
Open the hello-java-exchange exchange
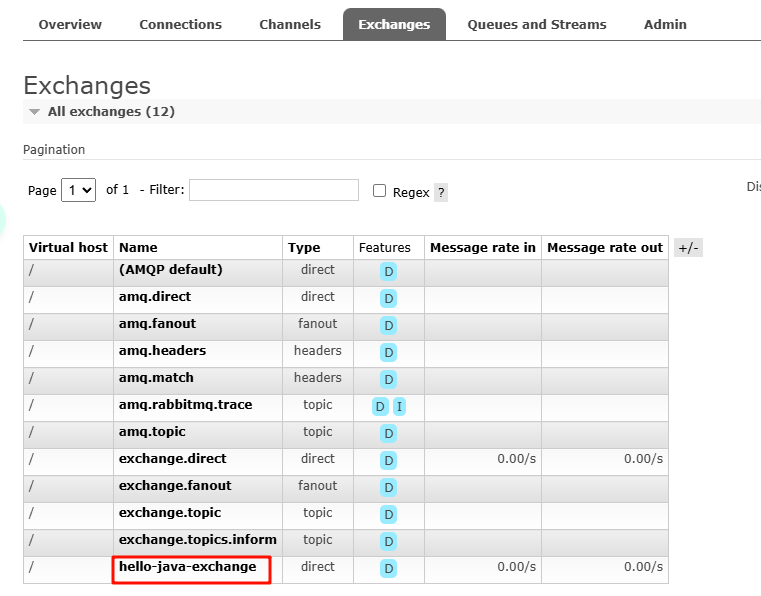tap(187, 567)
